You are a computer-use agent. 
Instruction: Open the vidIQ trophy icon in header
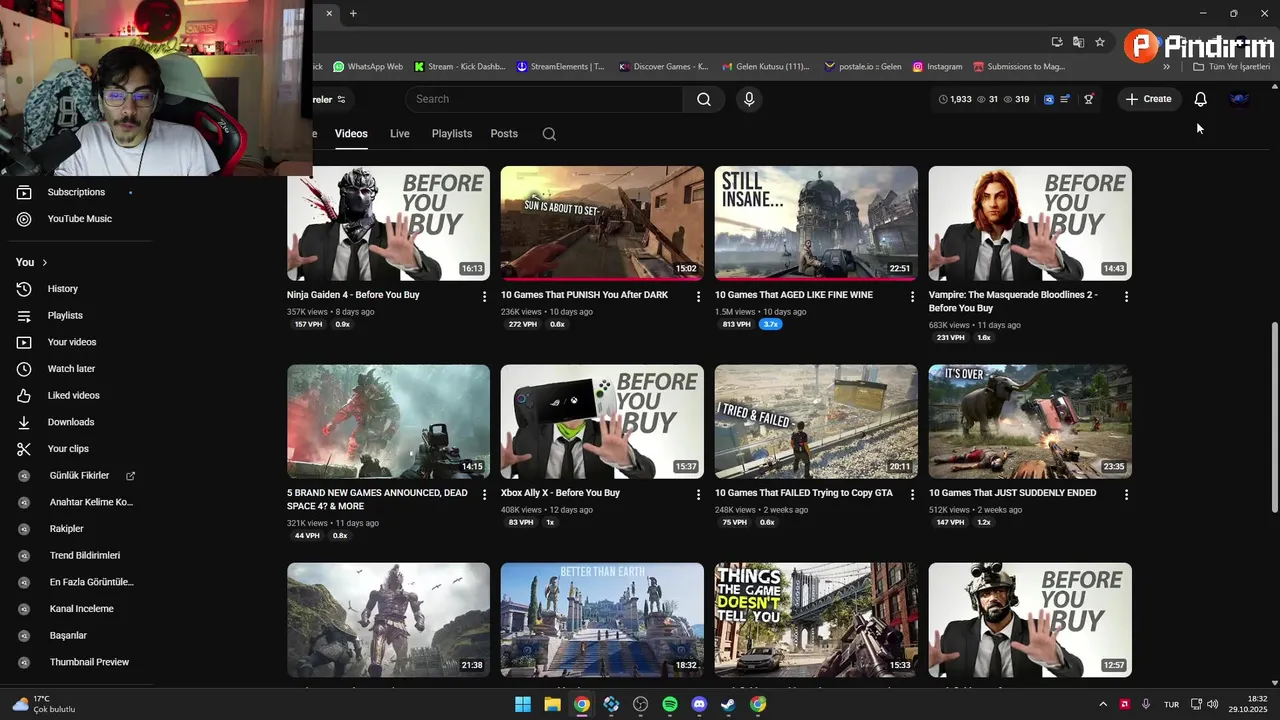tap(1089, 99)
